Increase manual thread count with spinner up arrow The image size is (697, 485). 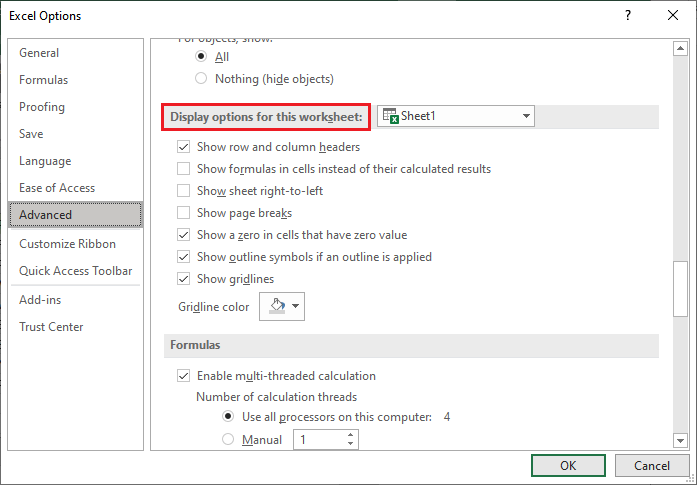(350, 435)
